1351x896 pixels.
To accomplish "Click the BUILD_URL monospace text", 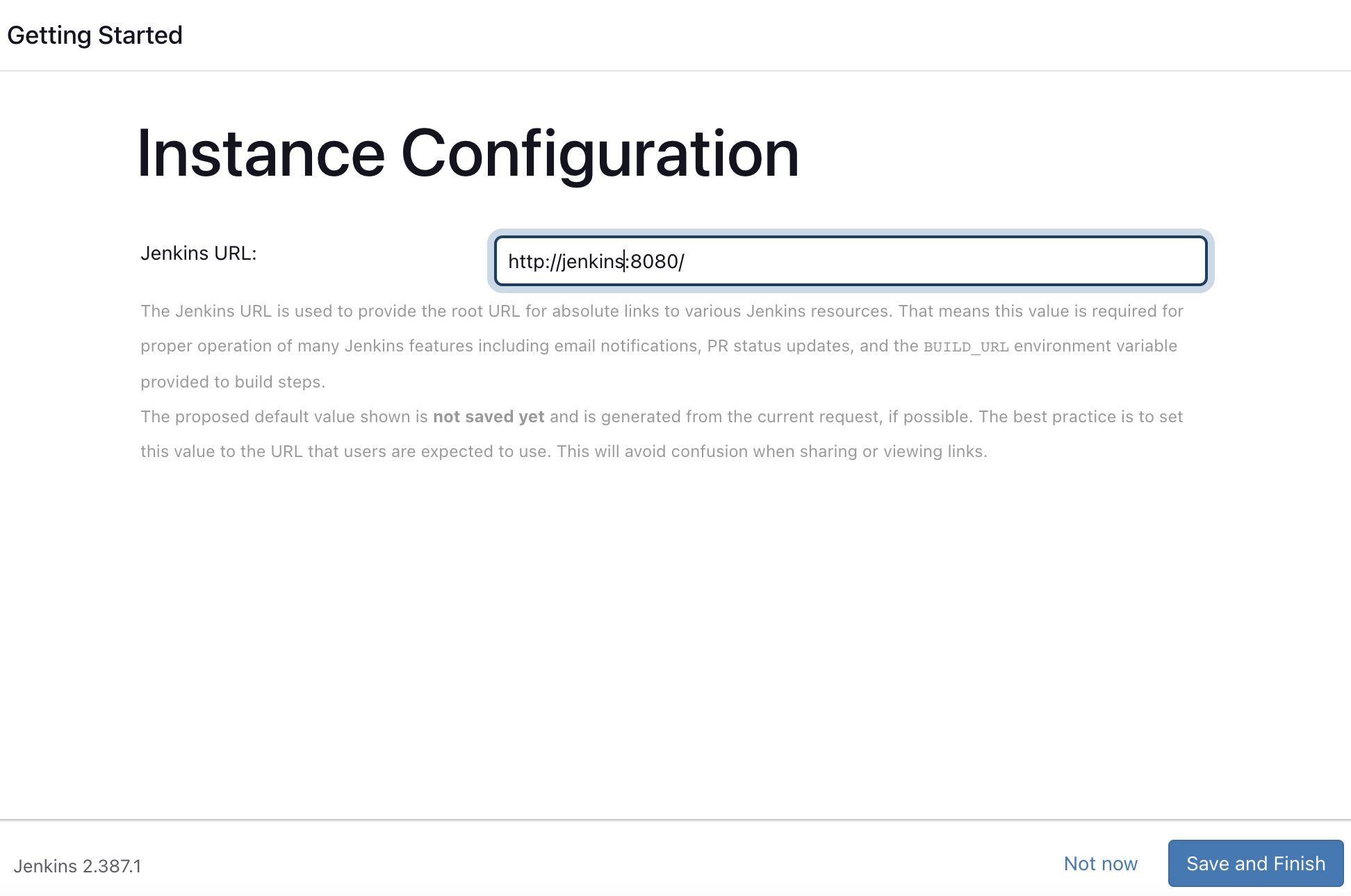I will [x=965, y=347].
